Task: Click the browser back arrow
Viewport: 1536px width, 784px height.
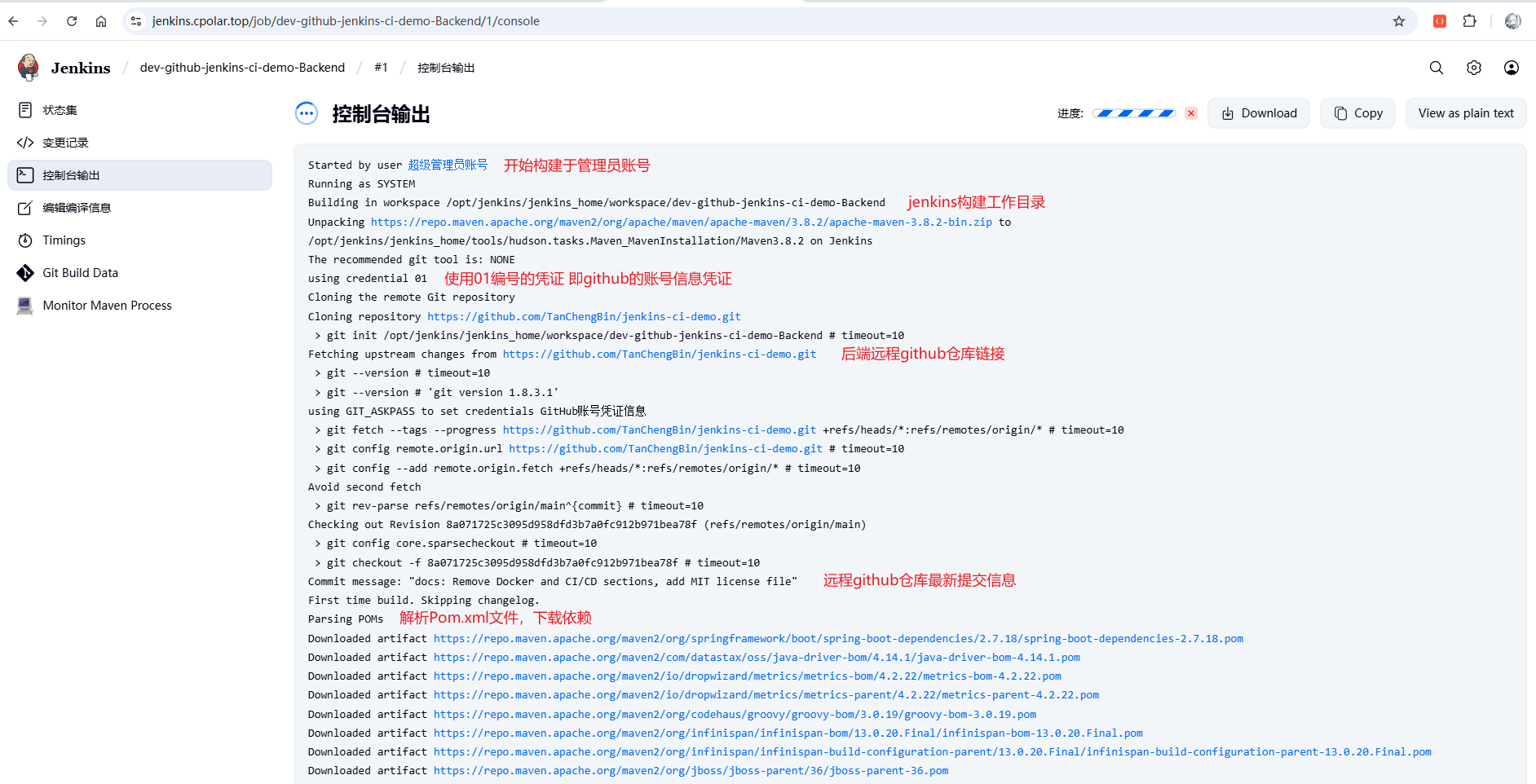Action: 13,21
